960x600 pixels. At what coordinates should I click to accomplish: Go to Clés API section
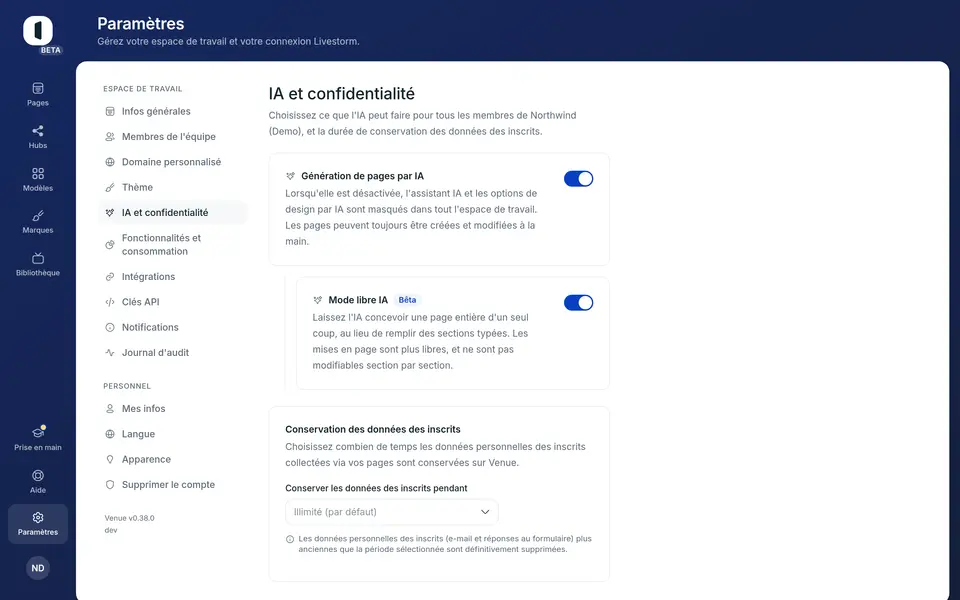point(173,302)
